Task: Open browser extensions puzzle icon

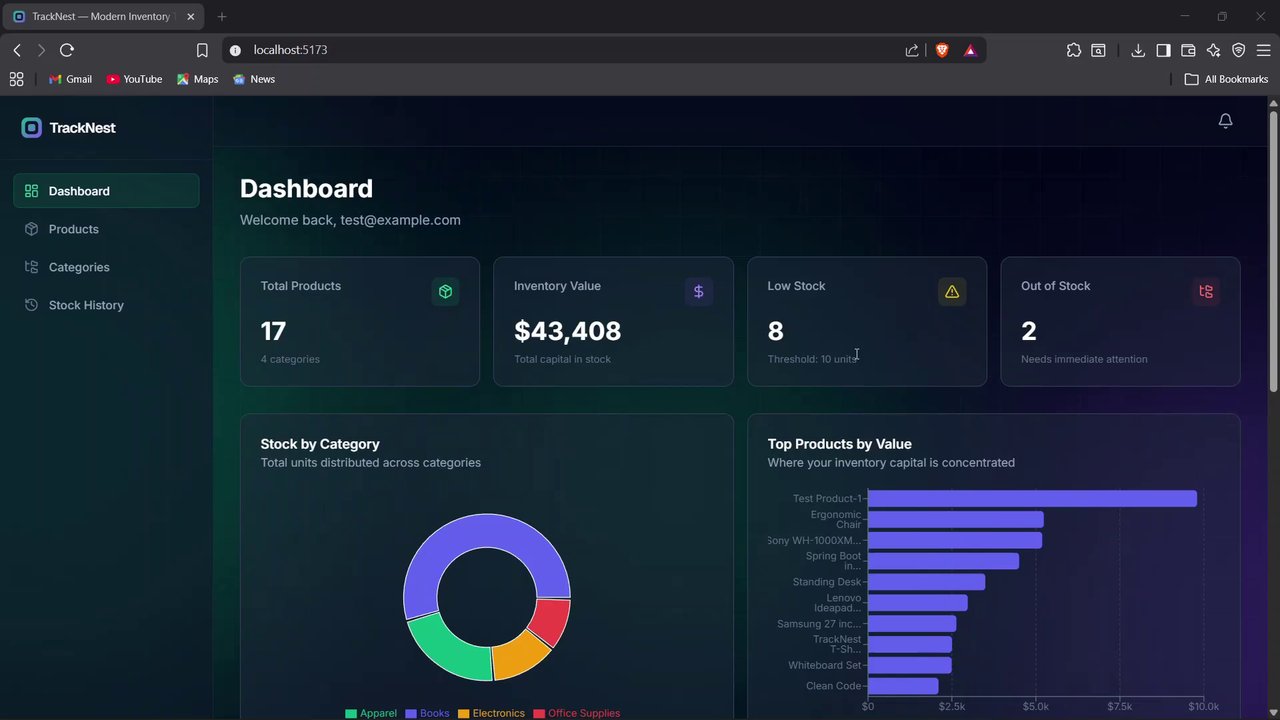Action: pyautogui.click(x=1074, y=50)
